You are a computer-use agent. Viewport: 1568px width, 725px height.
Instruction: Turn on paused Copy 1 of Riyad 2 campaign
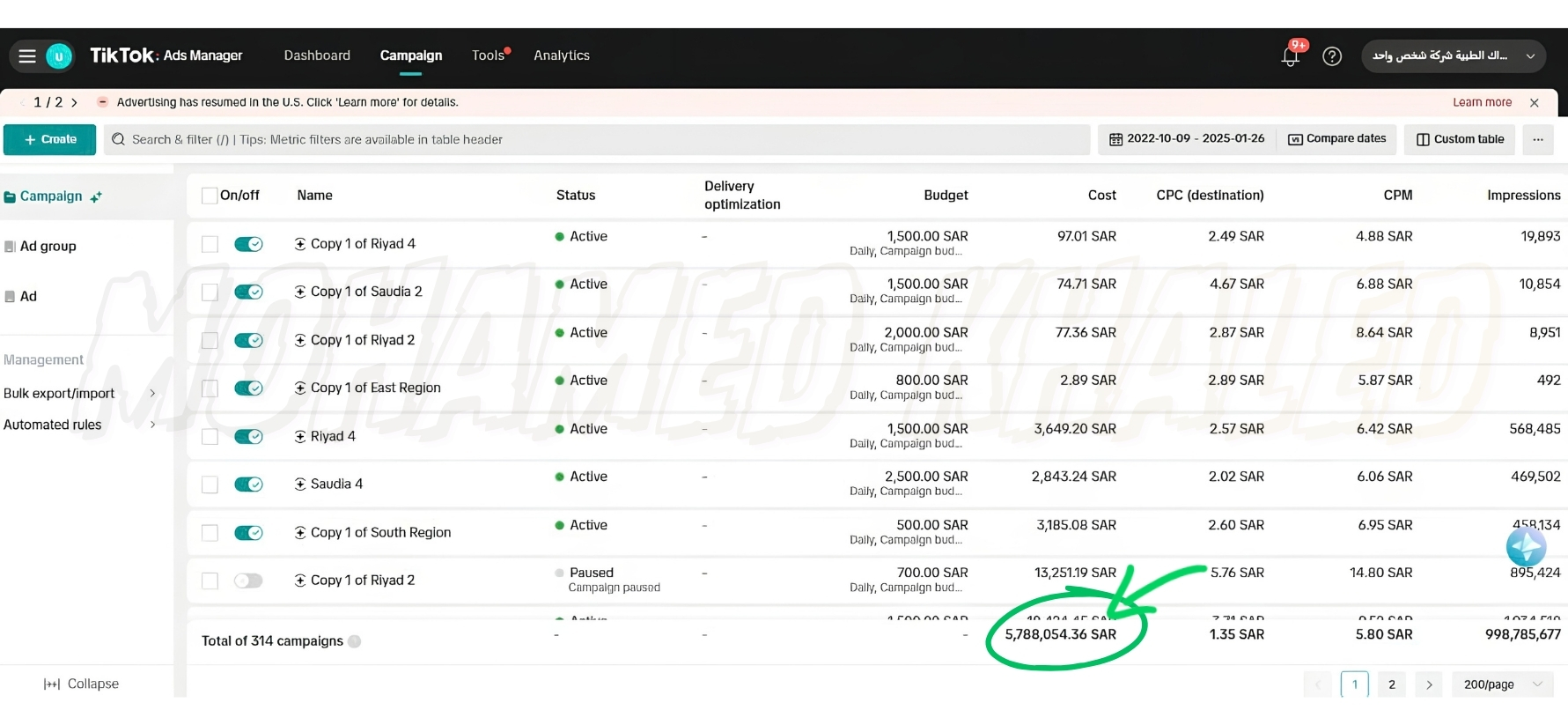click(x=248, y=581)
